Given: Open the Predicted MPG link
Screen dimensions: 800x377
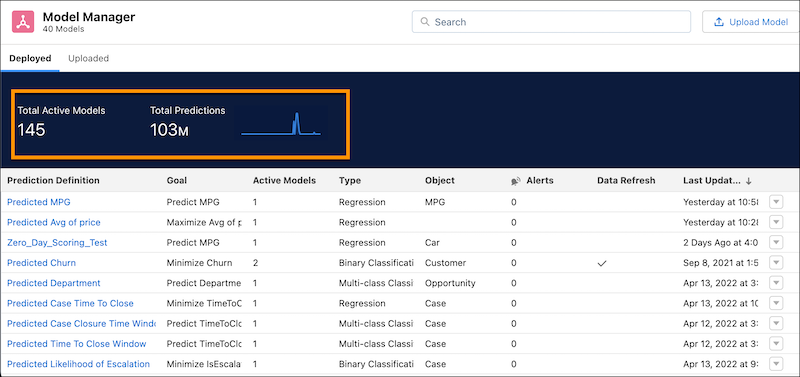Looking at the screenshot, I should point(39,202).
